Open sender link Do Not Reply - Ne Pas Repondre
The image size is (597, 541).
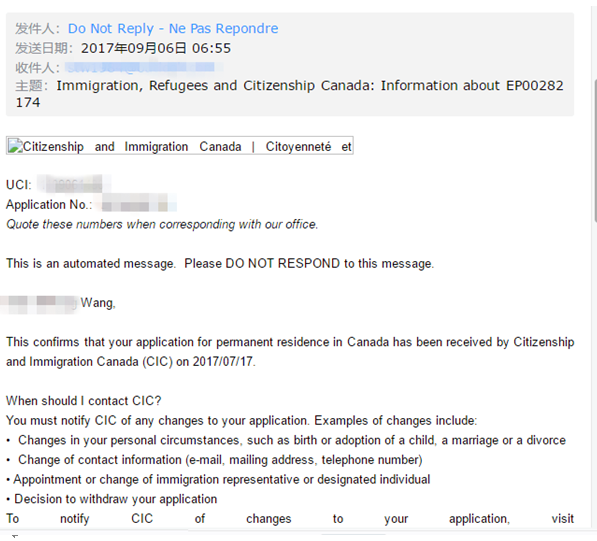coord(173,29)
